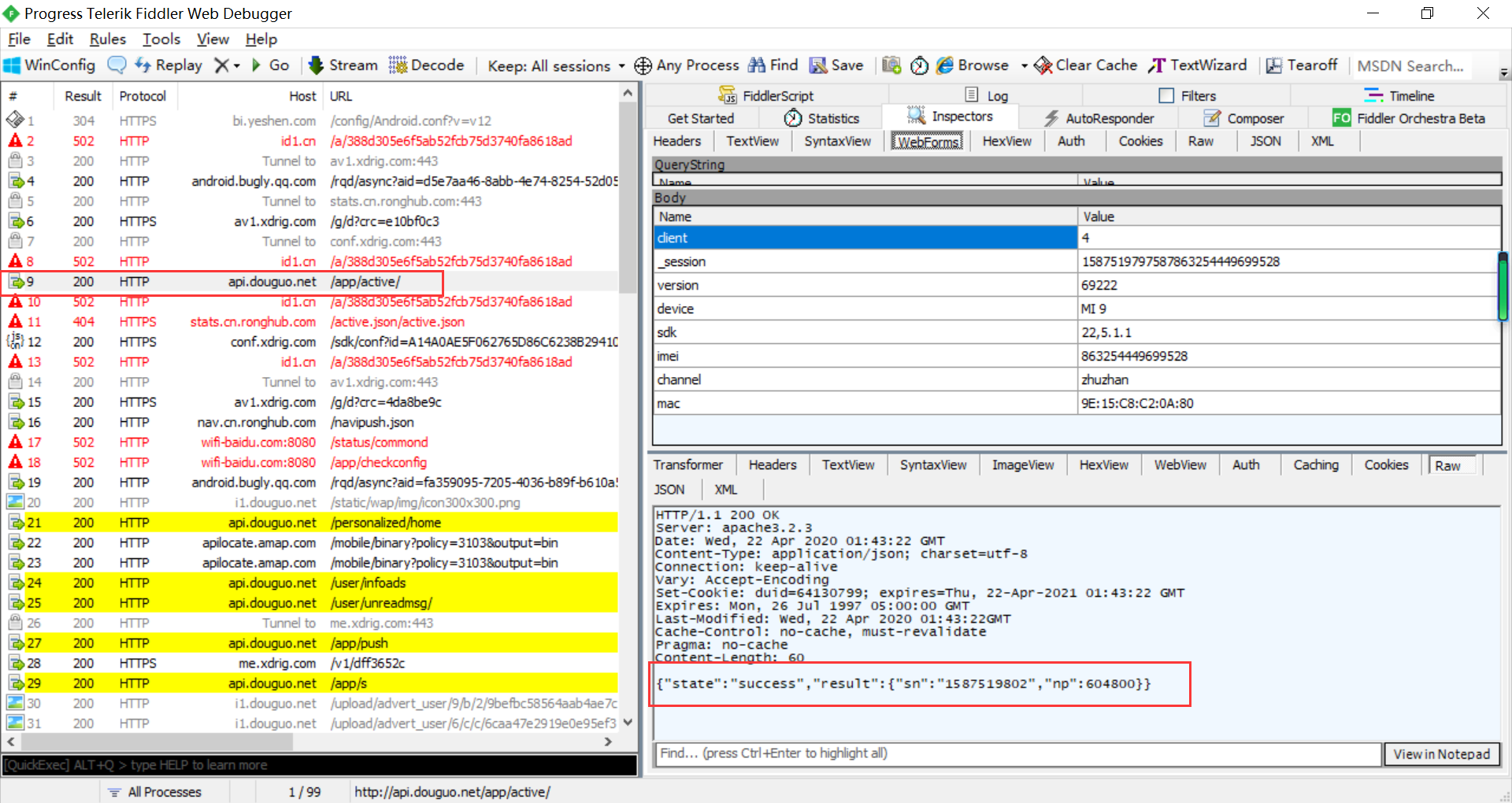Toggle Stream mode in the toolbar

tap(343, 65)
